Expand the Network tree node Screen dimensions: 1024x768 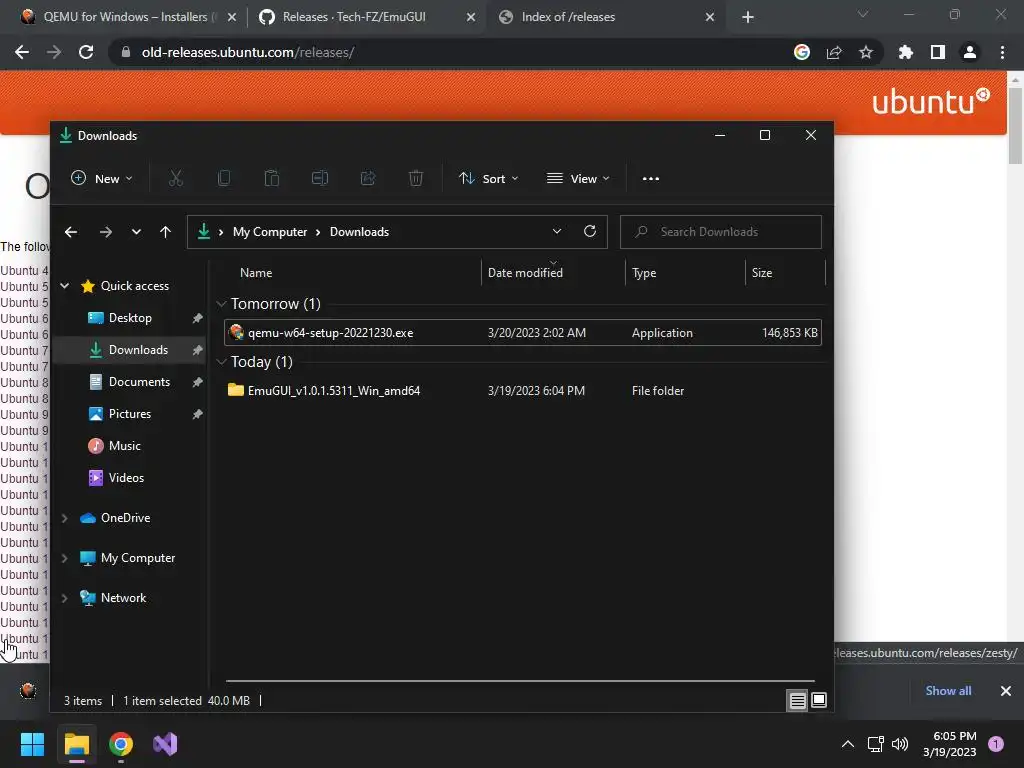[x=65, y=598]
